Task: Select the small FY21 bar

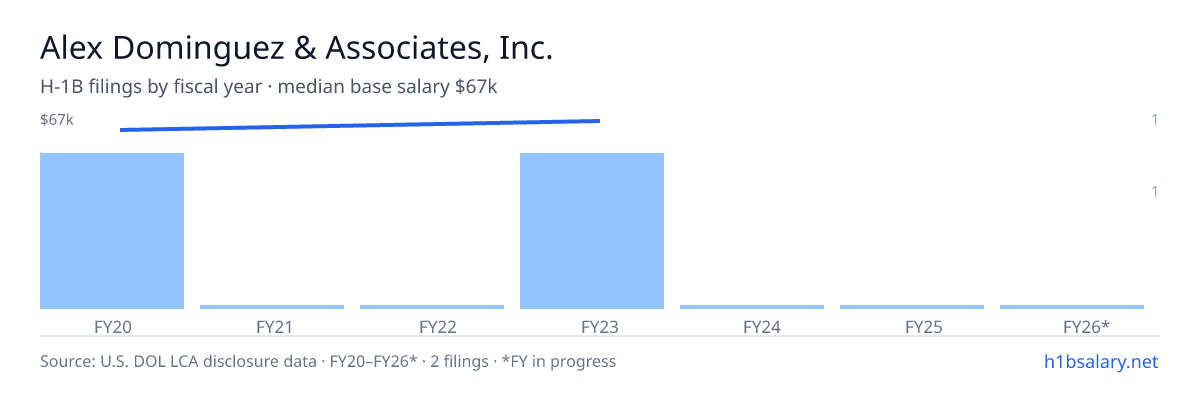Action: (x=272, y=307)
